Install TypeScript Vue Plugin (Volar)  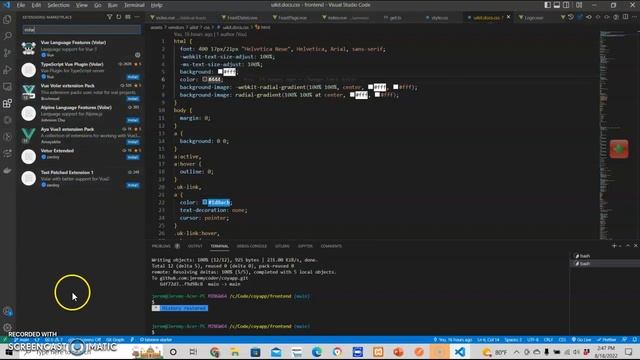coord(133,77)
